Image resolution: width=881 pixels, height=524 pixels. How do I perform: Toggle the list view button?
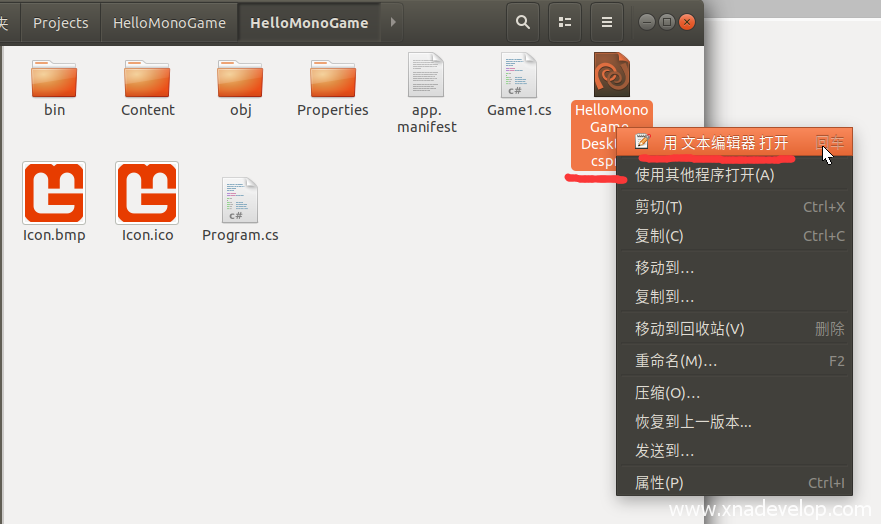pyautogui.click(x=565, y=22)
